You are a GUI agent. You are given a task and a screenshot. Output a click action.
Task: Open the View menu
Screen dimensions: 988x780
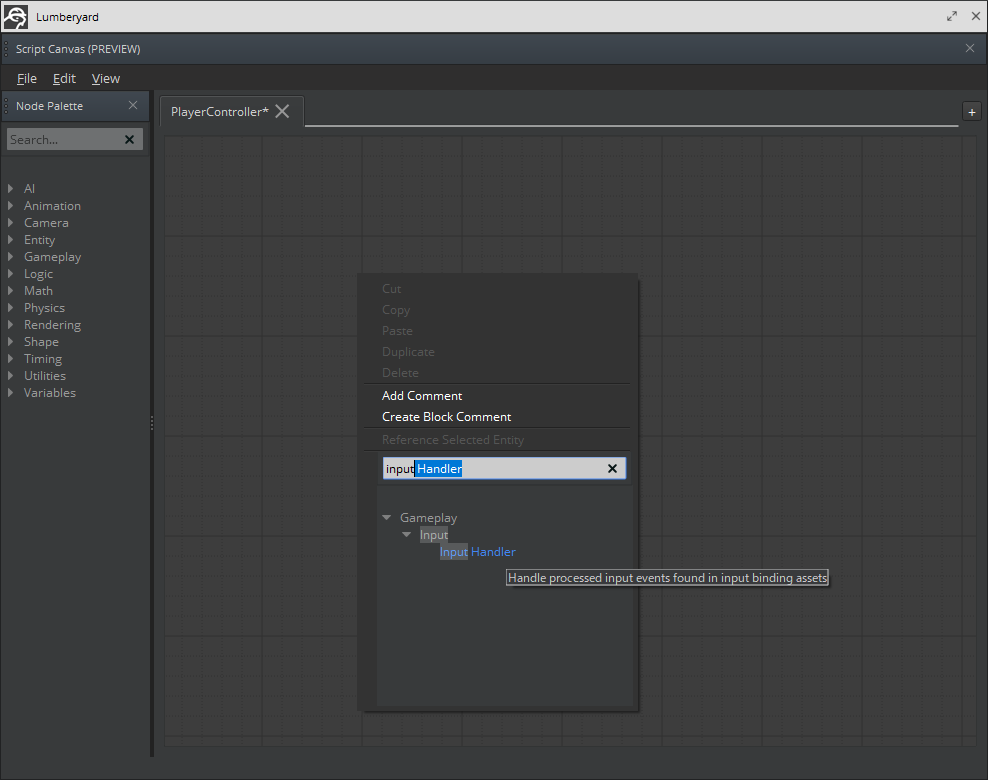105,79
